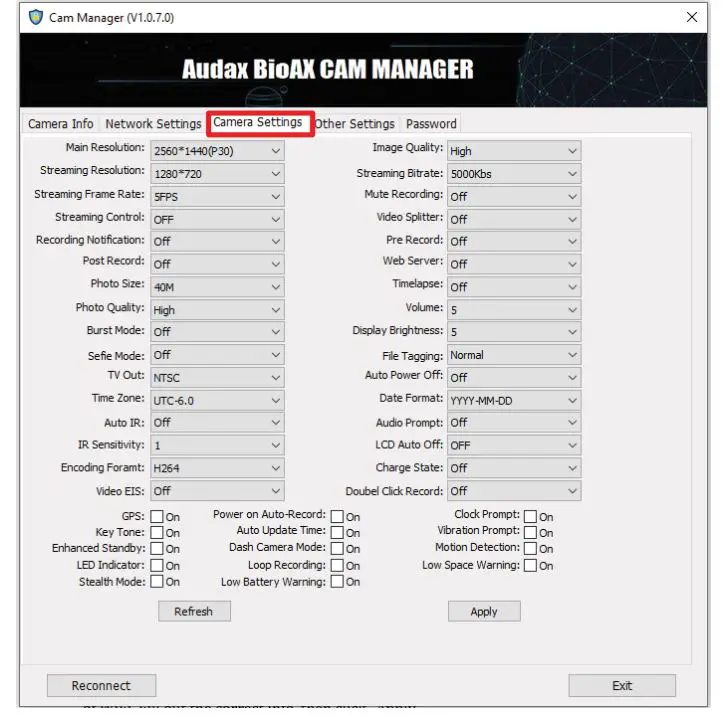Open the Network Settings tab

[153, 124]
